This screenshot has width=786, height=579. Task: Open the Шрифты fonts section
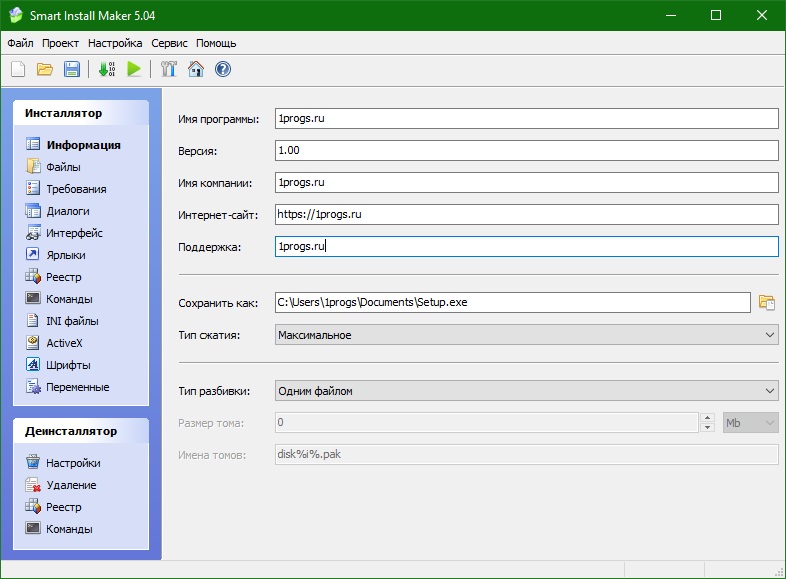pos(58,365)
